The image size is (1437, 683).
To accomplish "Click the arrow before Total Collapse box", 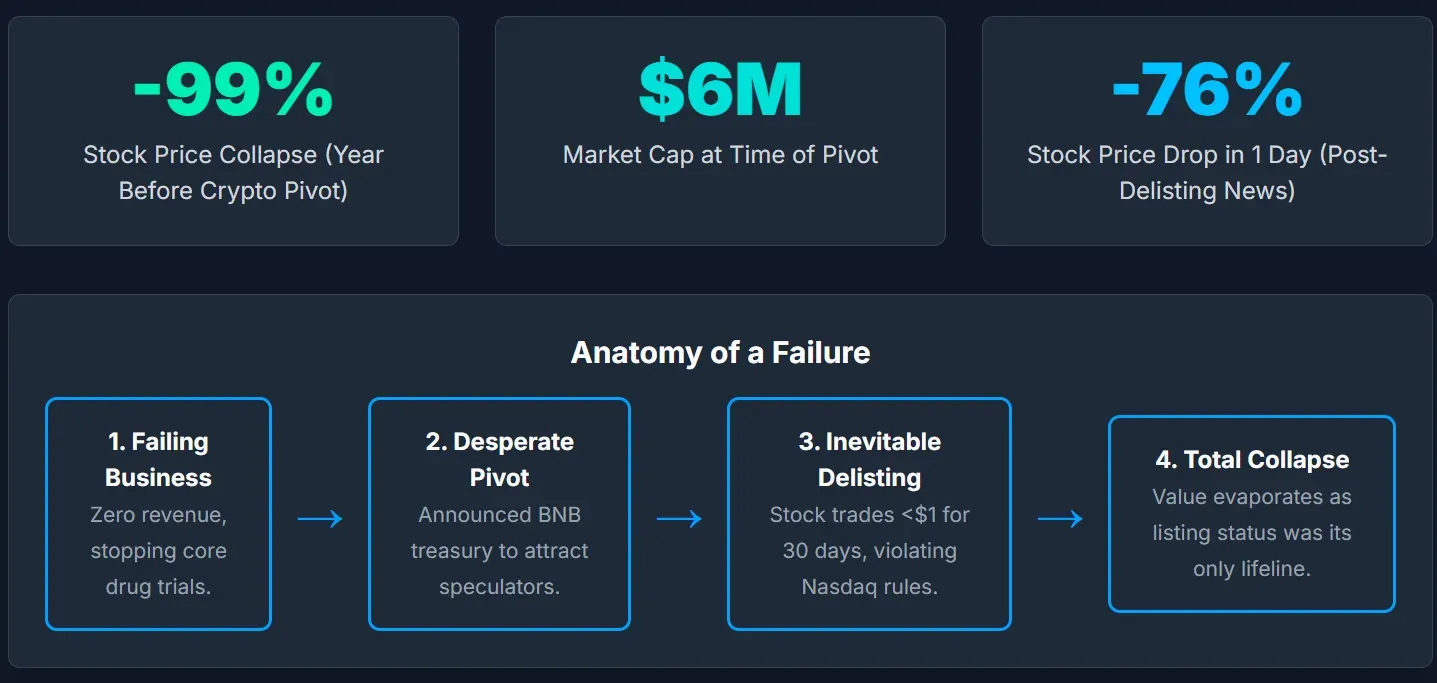I will coord(1060,518).
